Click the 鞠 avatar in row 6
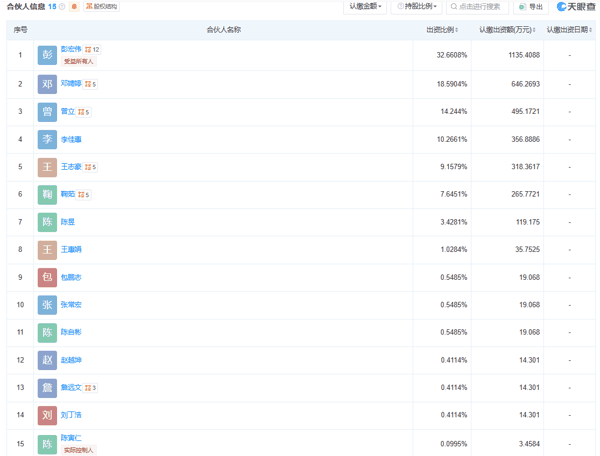This screenshot has height=456, width=600. point(47,195)
